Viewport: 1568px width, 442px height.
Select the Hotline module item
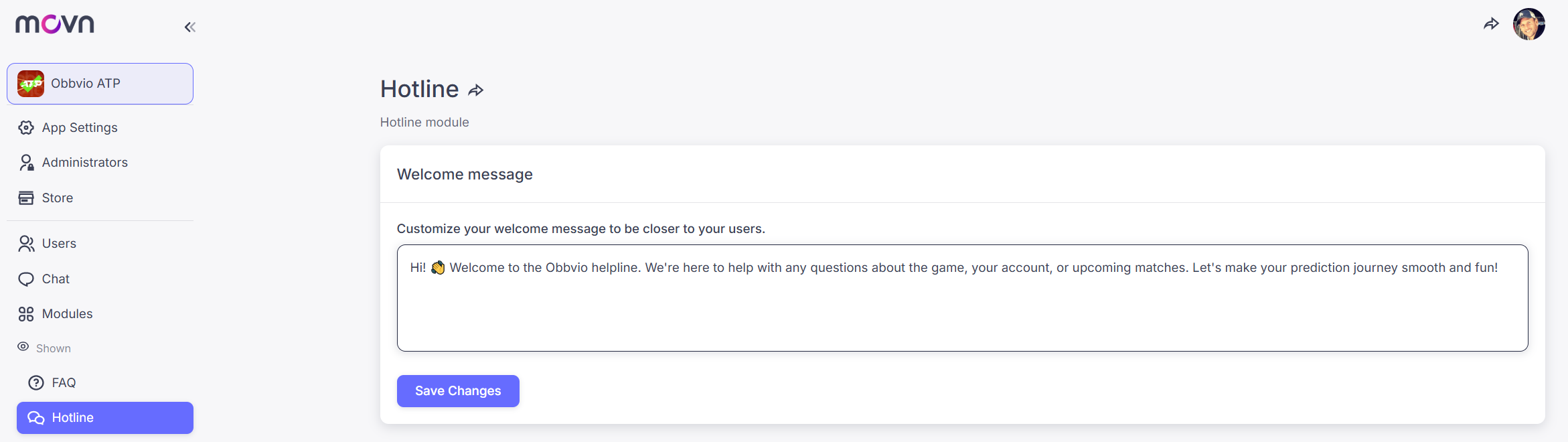click(x=105, y=418)
